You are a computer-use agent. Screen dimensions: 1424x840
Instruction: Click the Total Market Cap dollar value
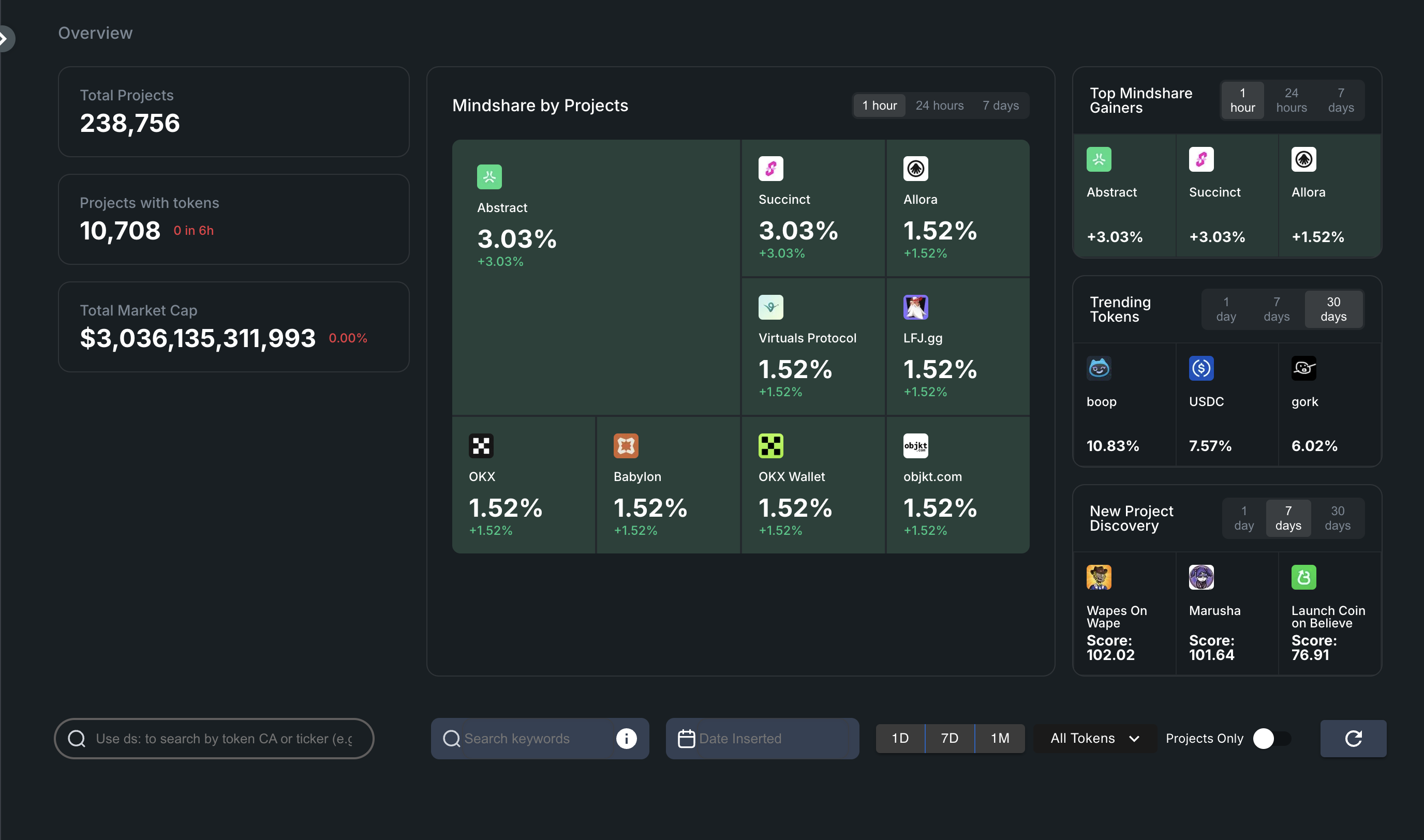[x=198, y=338]
